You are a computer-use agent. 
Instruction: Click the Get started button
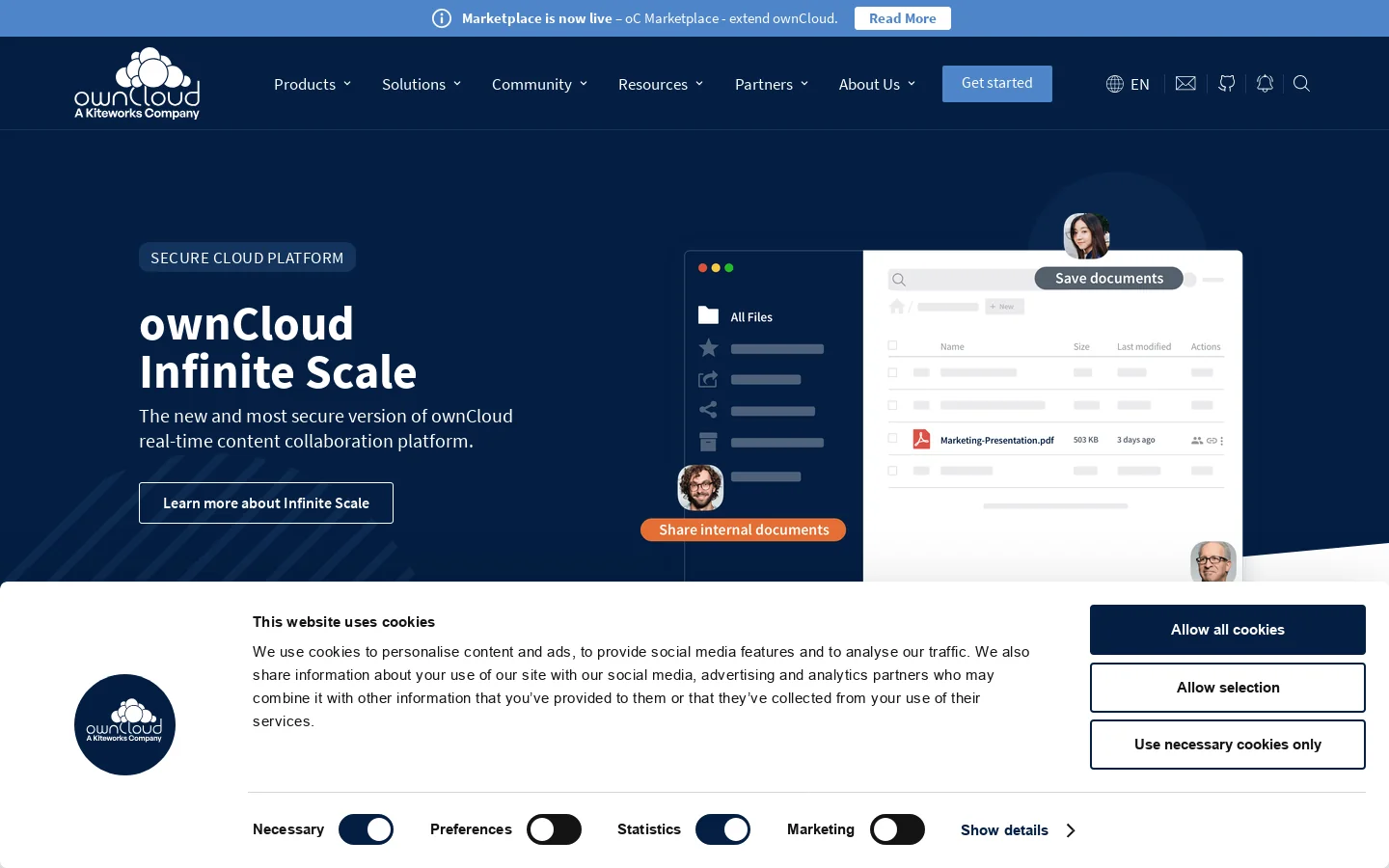pyautogui.click(x=997, y=84)
